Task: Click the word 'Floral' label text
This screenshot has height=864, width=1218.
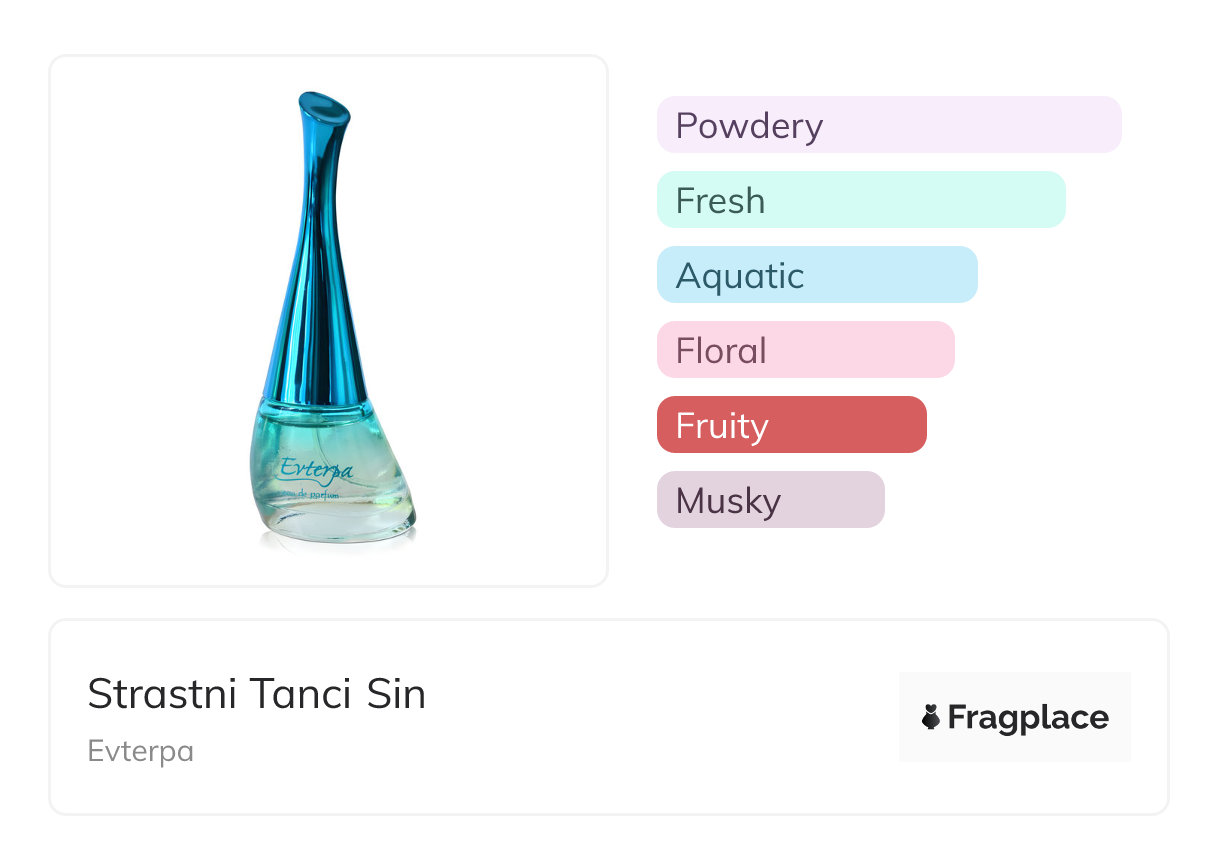Action: [x=721, y=351]
